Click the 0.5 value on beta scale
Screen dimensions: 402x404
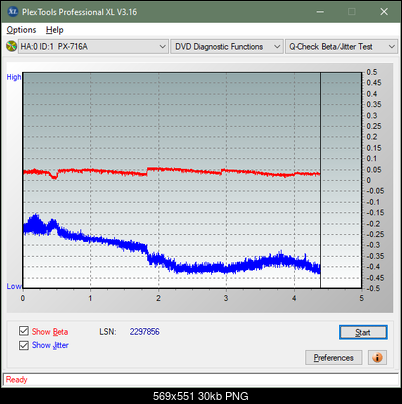pyautogui.click(x=372, y=72)
